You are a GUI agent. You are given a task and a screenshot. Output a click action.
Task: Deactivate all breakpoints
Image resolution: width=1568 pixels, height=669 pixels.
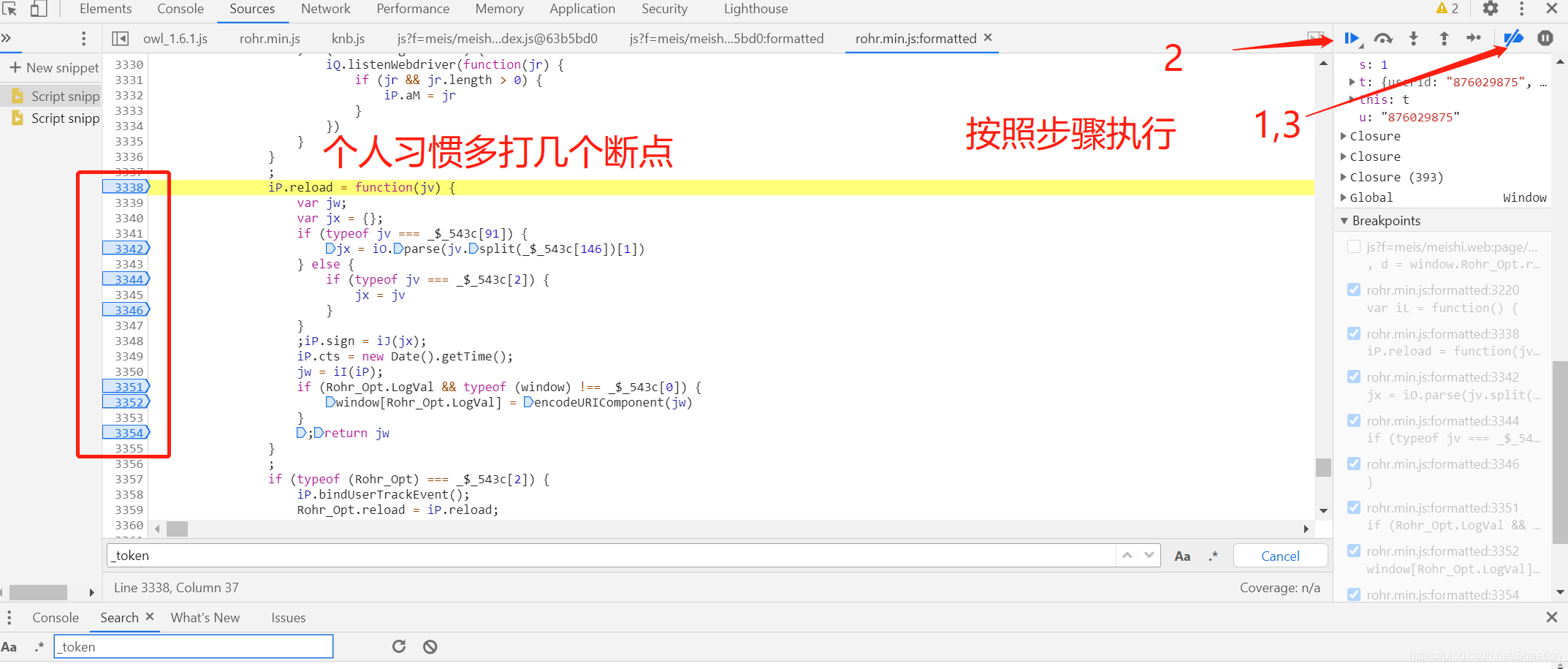(x=1513, y=38)
